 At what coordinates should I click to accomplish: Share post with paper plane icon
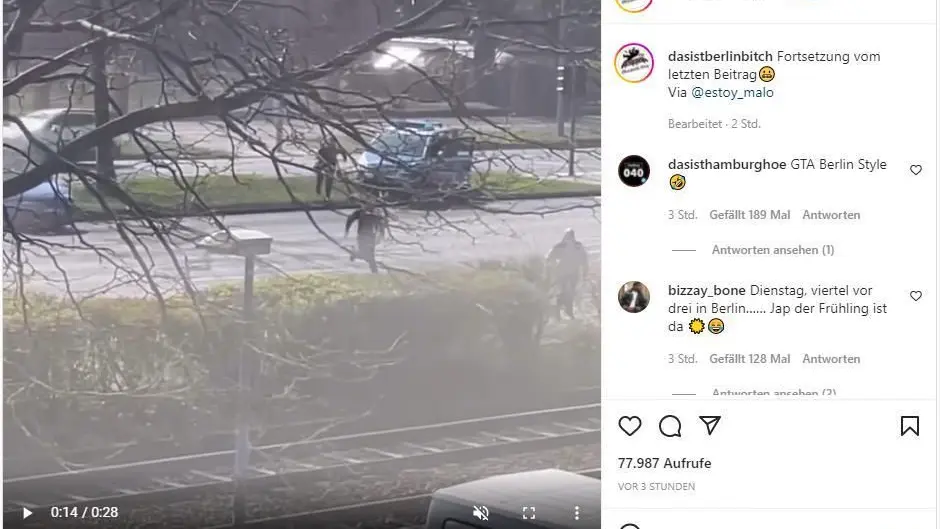click(x=710, y=425)
